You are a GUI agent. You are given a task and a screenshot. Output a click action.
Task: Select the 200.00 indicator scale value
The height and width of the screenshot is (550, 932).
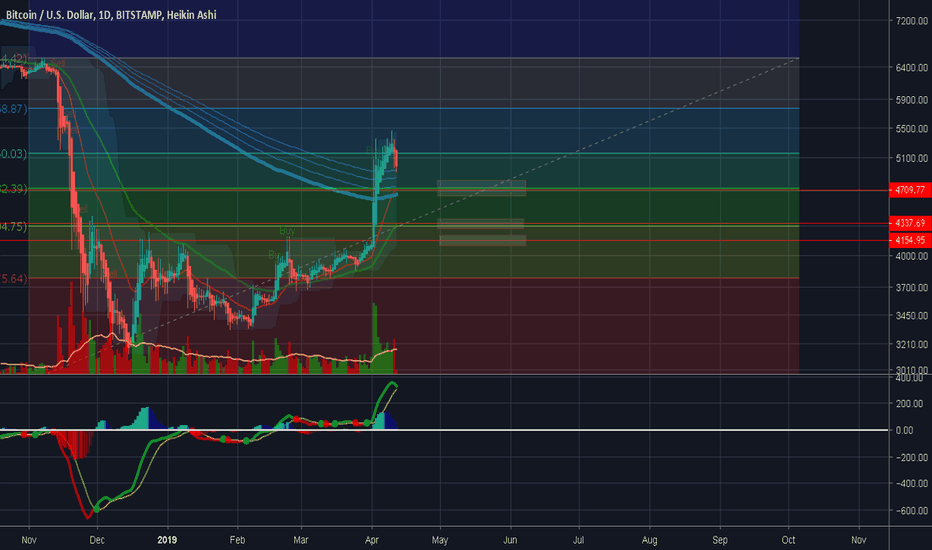pyautogui.click(x=909, y=404)
